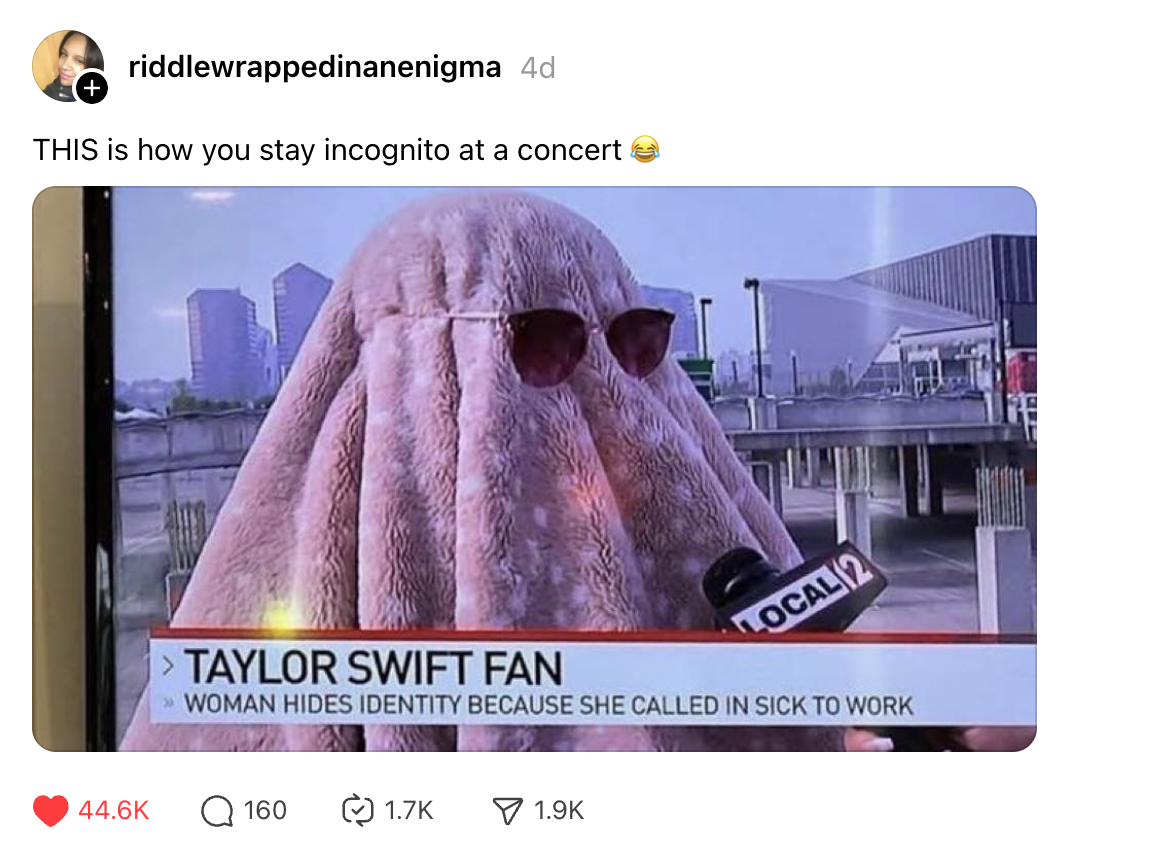Click the 4d timestamp
The image size is (1168, 850).
(x=538, y=68)
